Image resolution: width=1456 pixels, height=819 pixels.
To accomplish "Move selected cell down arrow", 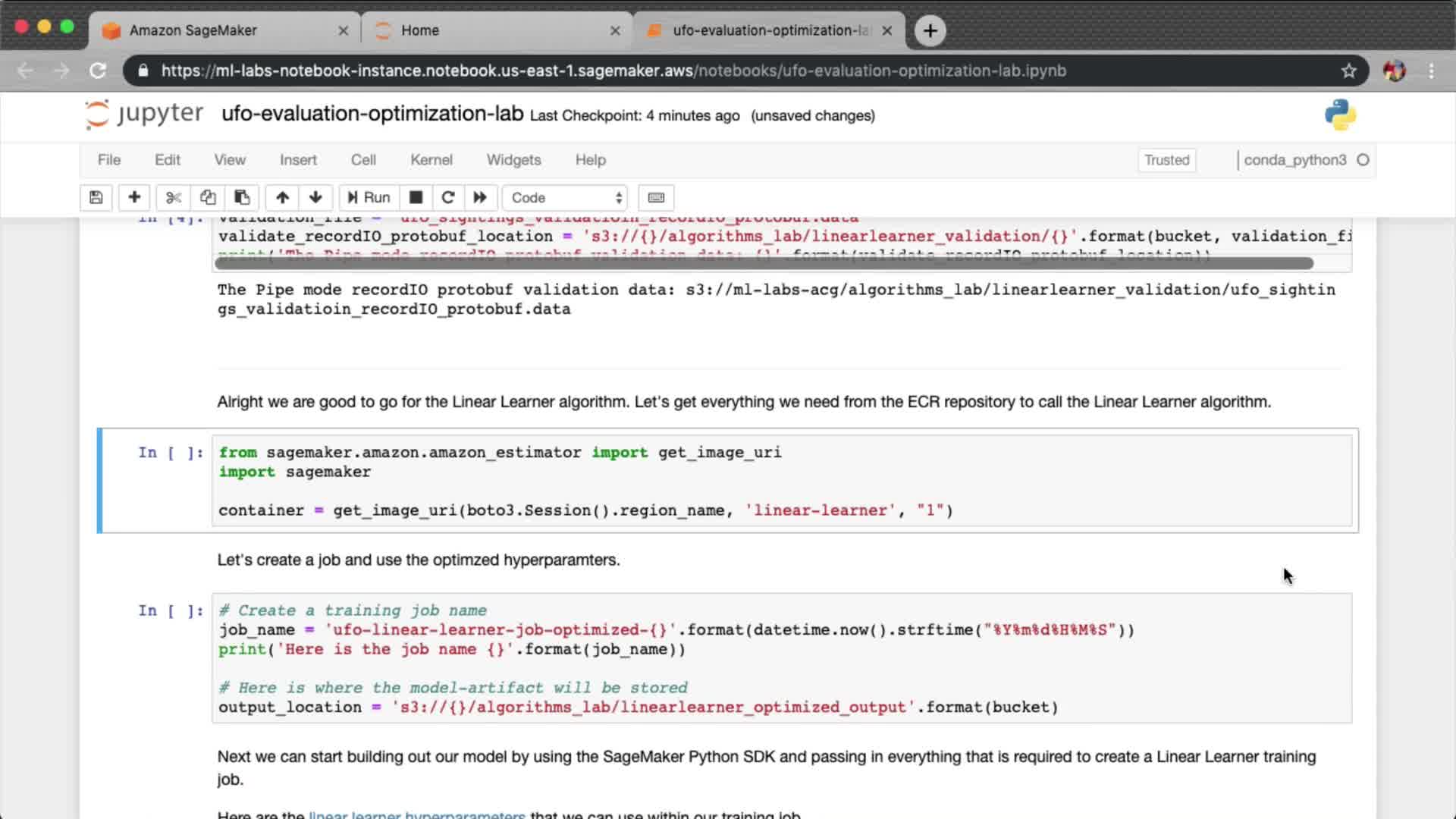I will pos(315,198).
